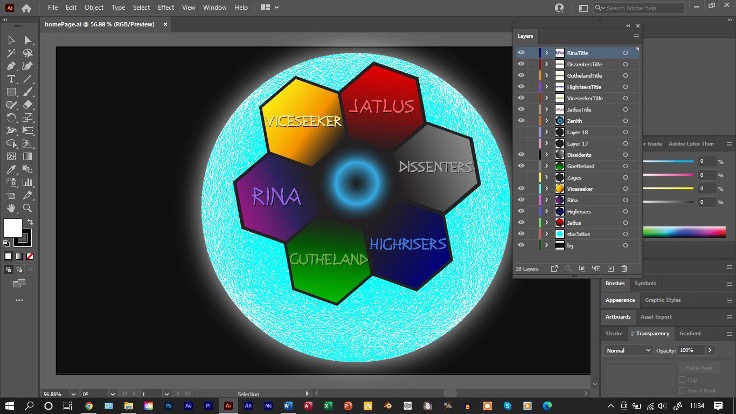Open the Effect menu
The height and width of the screenshot is (414, 736).
point(165,7)
